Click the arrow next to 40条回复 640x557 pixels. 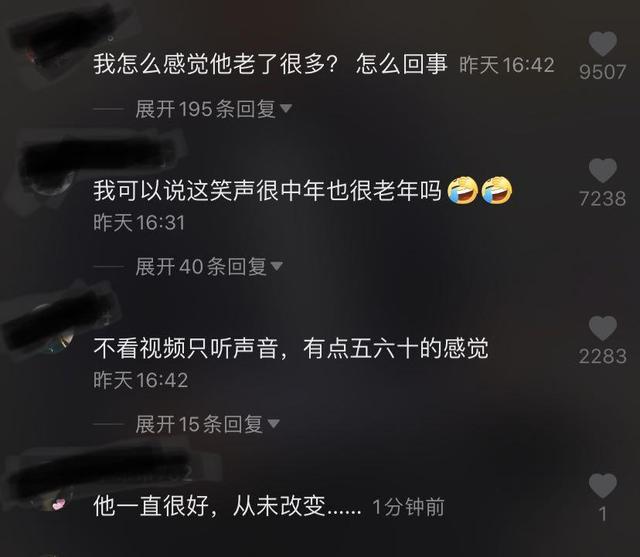277,266
